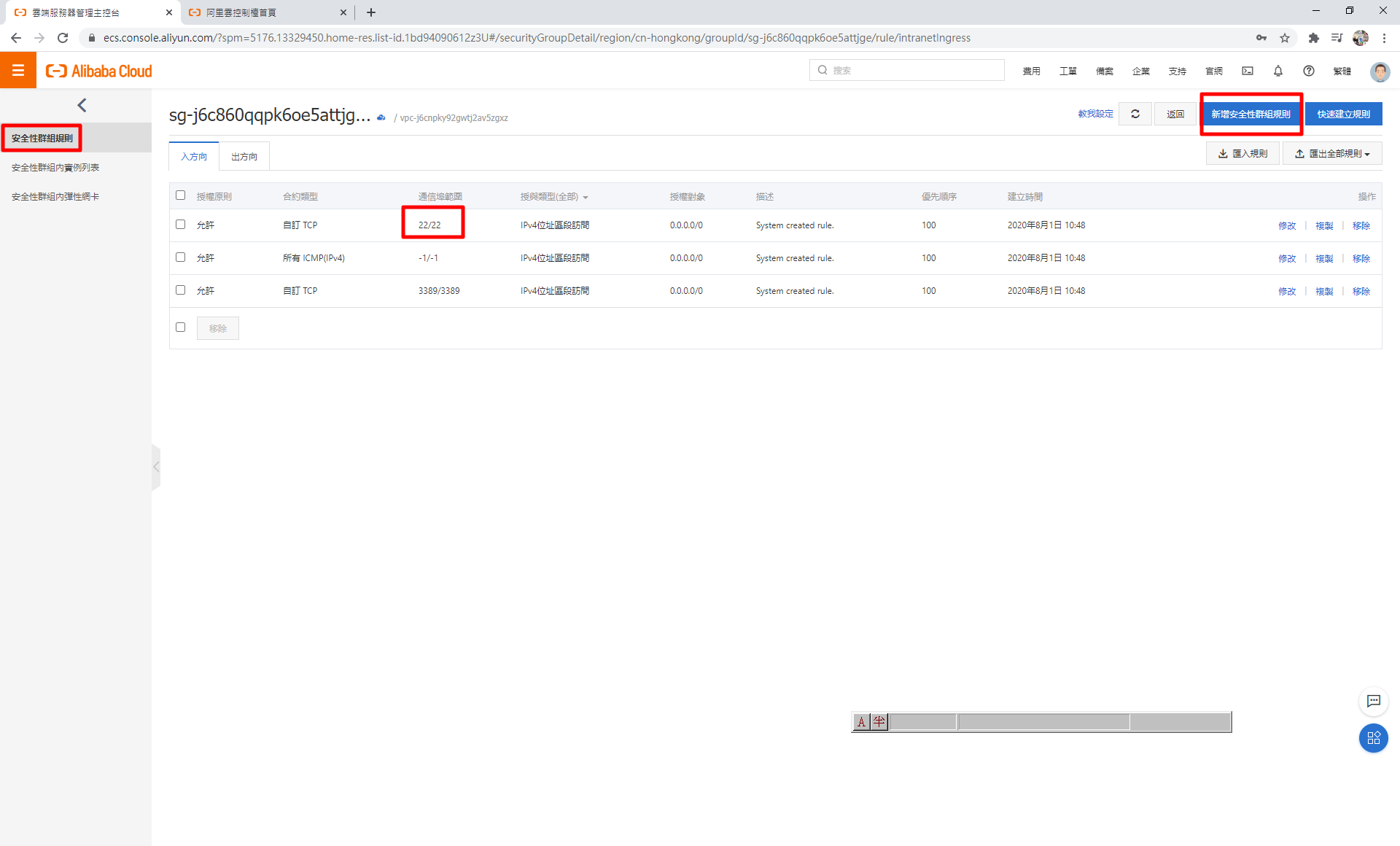The height and width of the screenshot is (846, 1400).
Task: Check the 22/22 TCP rule checkbox
Action: (181, 225)
